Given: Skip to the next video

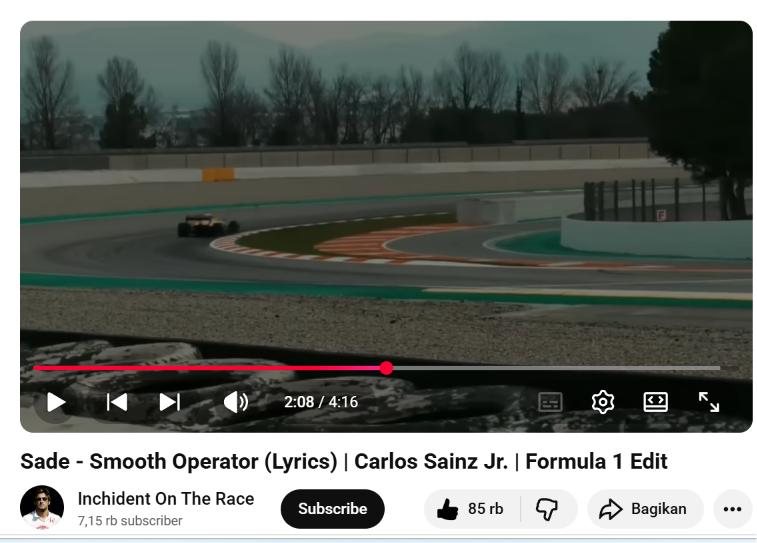Looking at the screenshot, I should pos(169,402).
